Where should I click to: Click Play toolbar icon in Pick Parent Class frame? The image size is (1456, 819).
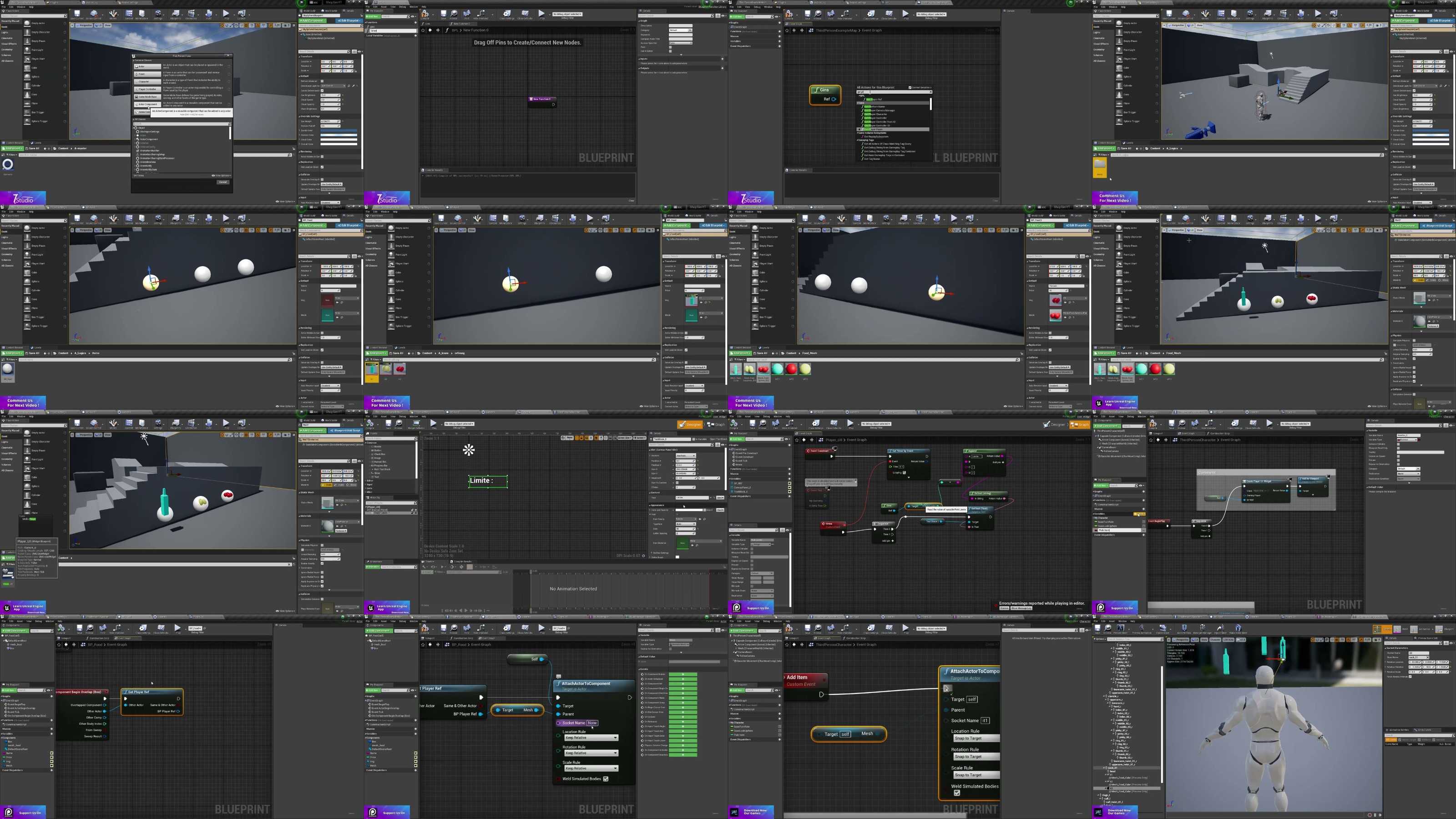226,14
